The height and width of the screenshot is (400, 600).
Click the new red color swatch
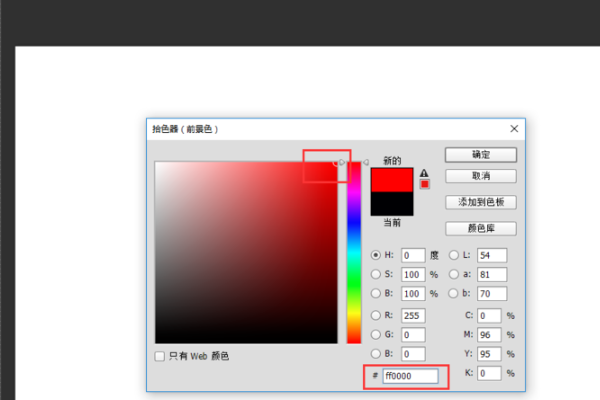[391, 180]
